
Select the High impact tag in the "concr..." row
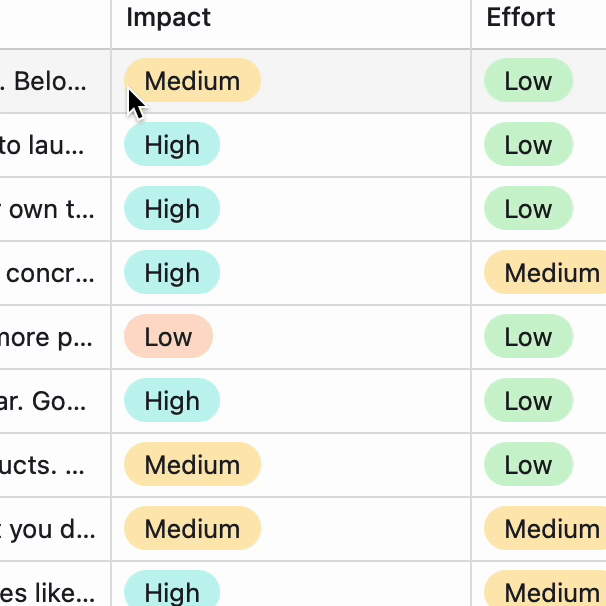tap(172, 273)
